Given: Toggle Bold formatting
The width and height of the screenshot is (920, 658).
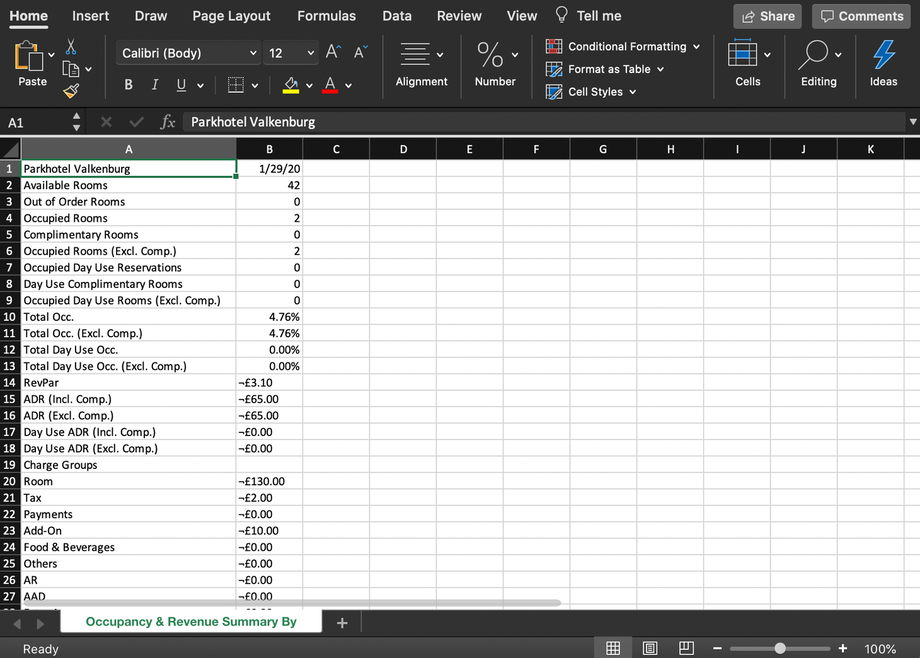Looking at the screenshot, I should point(128,85).
